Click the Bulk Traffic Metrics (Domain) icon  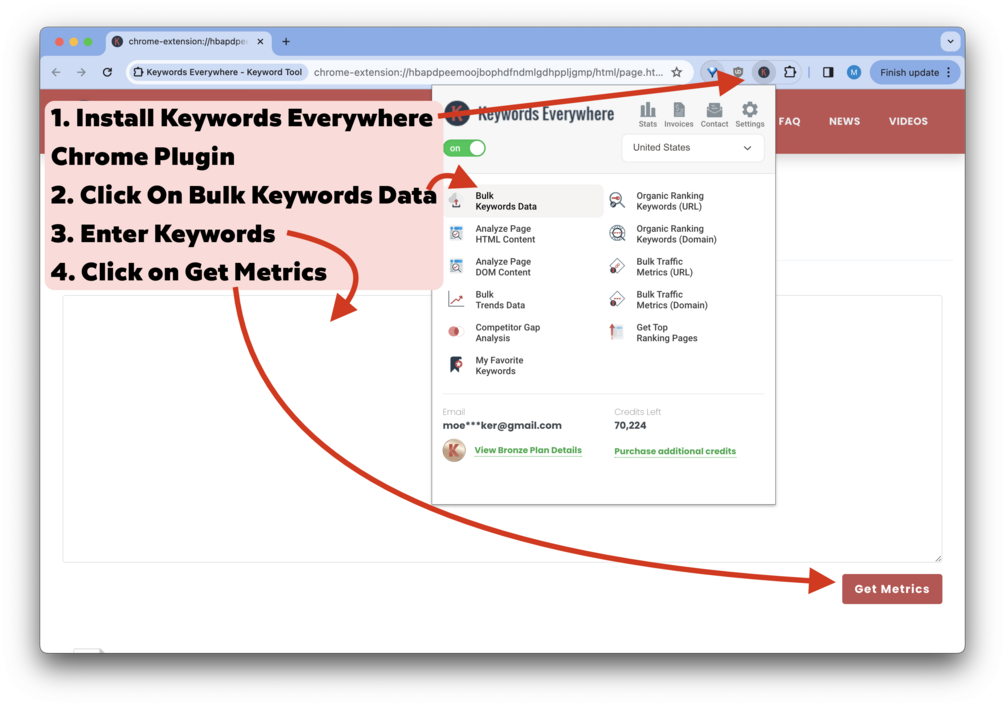click(x=617, y=299)
